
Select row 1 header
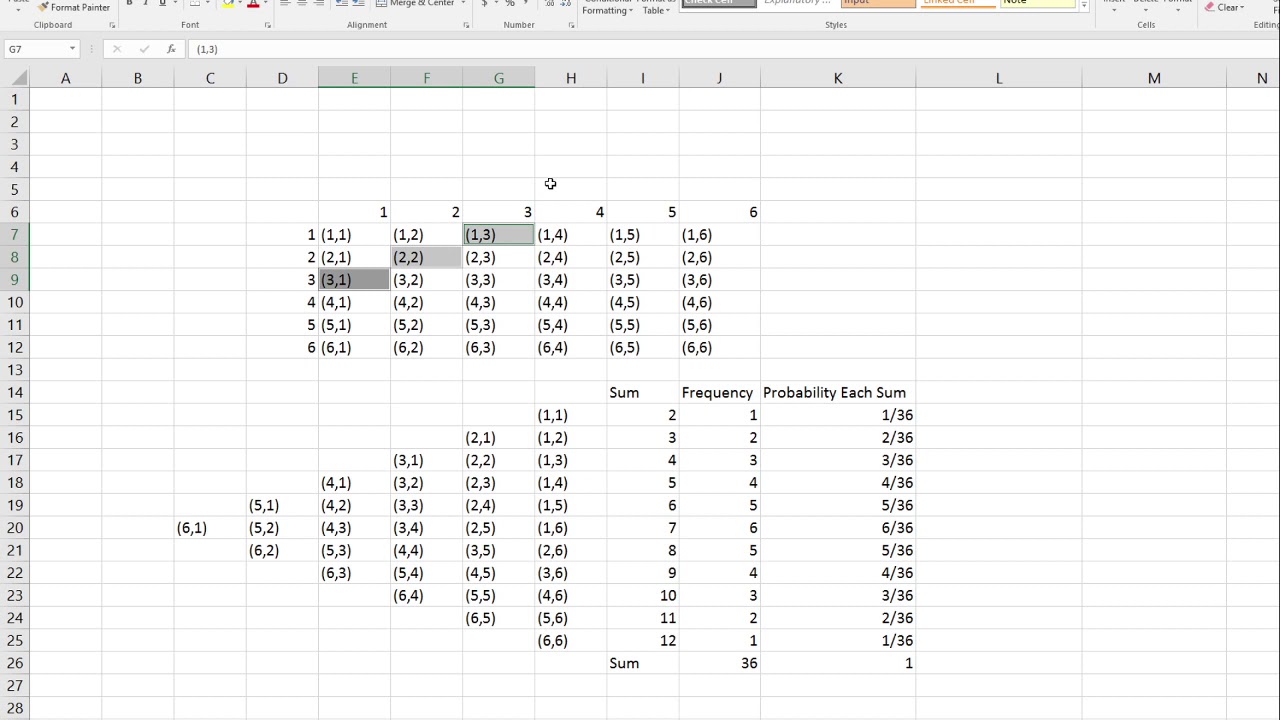click(x=15, y=99)
